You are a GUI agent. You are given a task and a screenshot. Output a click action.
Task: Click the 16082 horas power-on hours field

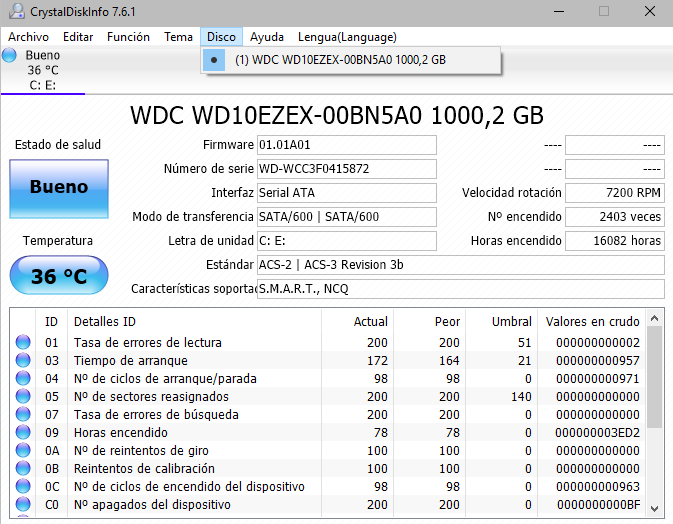click(x=615, y=241)
